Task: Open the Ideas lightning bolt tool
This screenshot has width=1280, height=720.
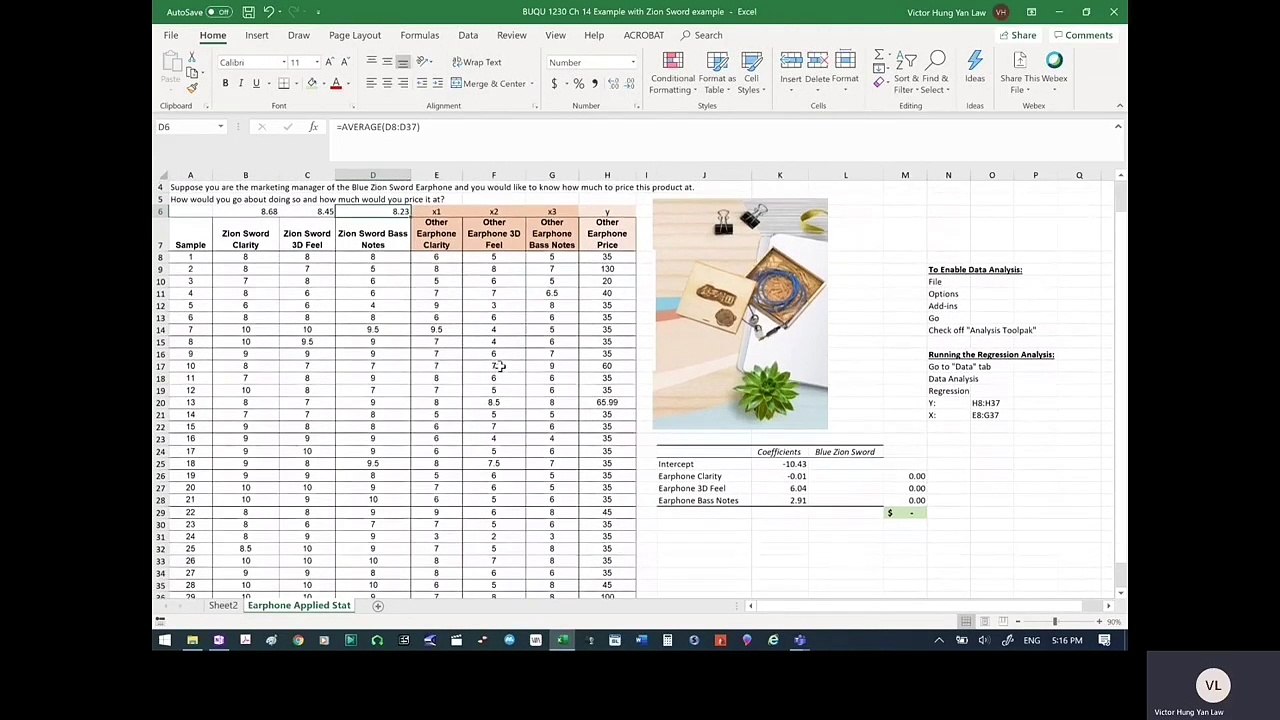Action: (975, 68)
